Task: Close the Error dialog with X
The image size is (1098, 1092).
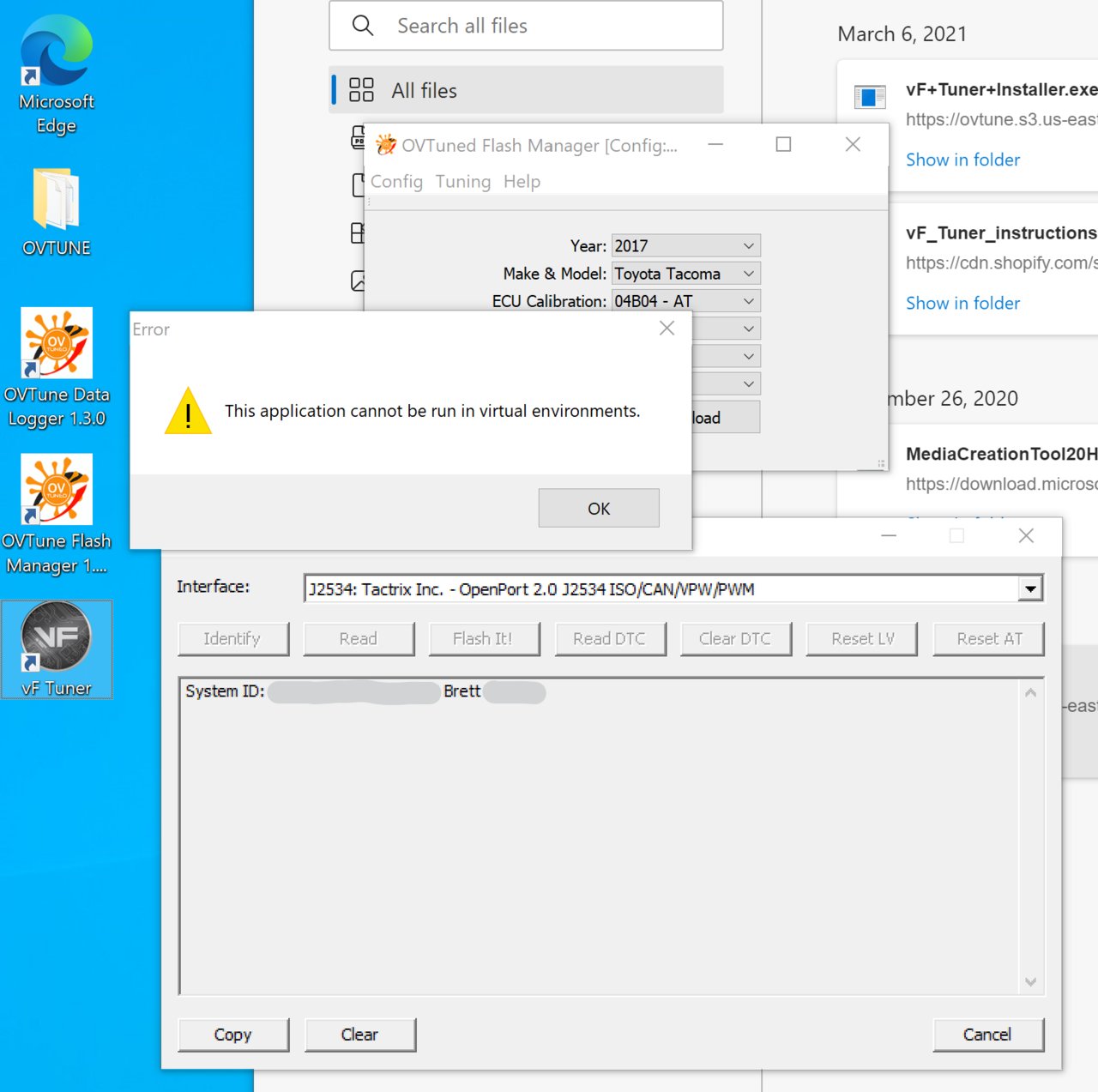Action: (x=667, y=329)
